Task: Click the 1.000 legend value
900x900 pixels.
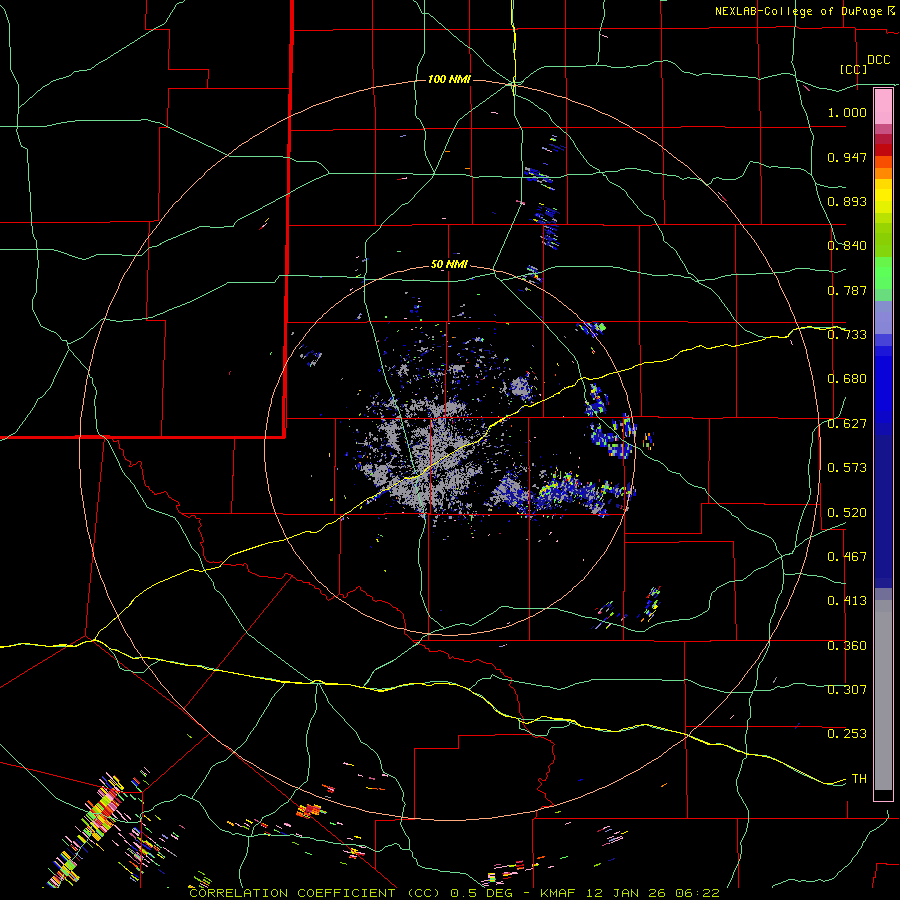Action: pyautogui.click(x=847, y=112)
